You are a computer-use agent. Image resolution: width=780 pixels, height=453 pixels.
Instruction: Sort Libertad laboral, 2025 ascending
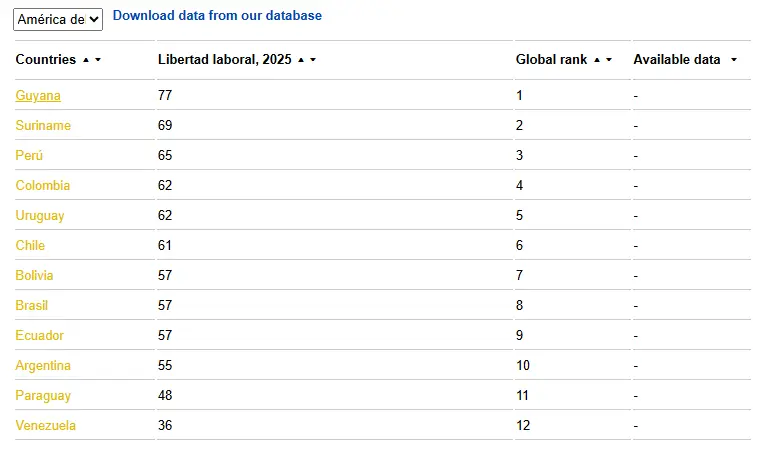tap(301, 60)
